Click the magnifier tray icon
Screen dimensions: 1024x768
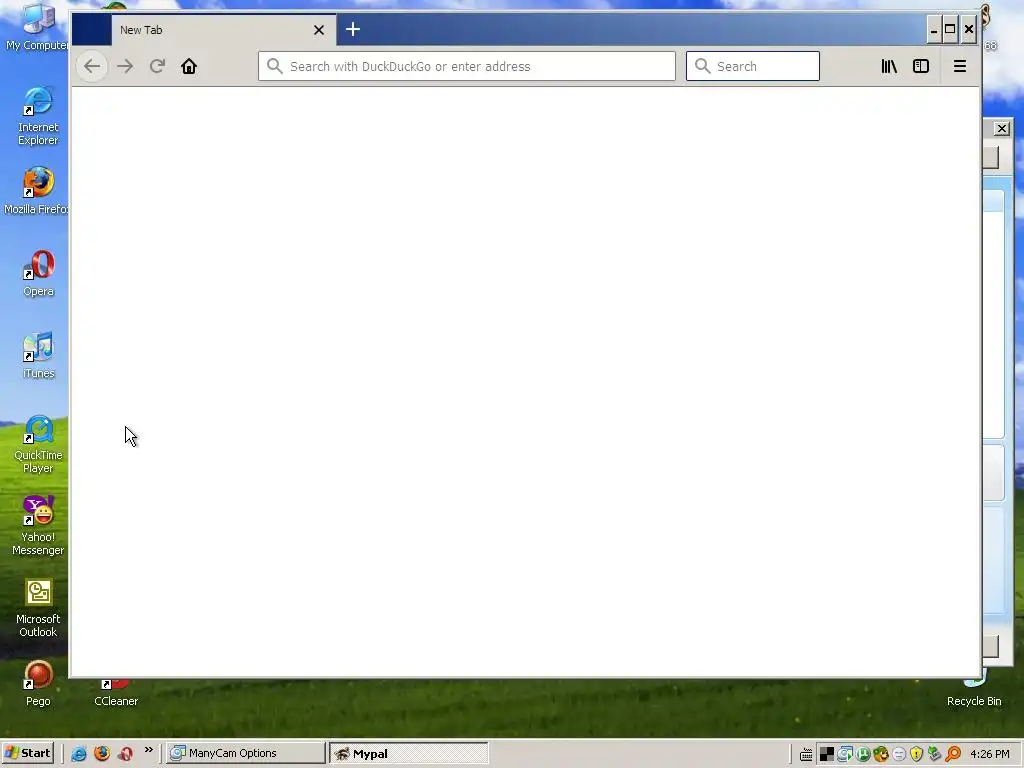953,754
